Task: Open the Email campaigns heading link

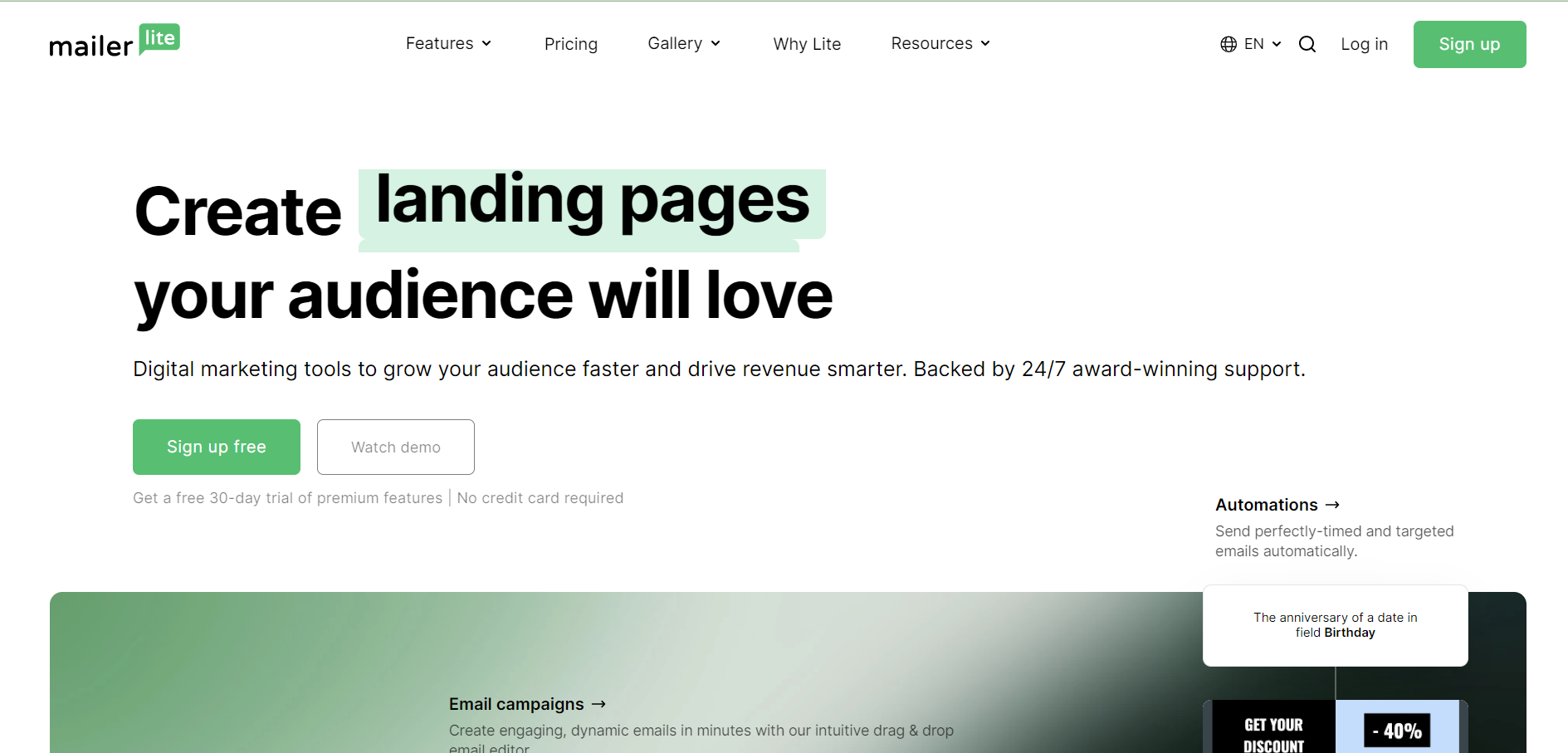Action: 515,704
